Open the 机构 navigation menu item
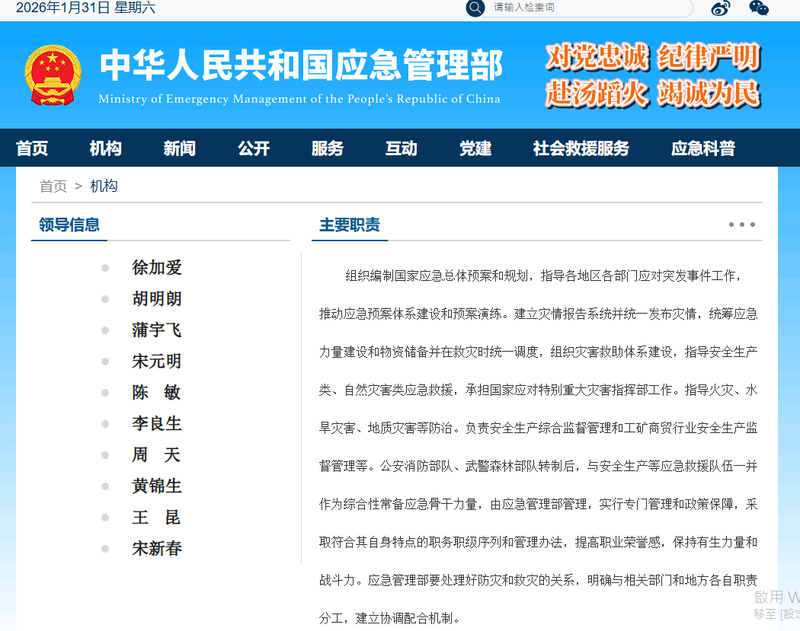Viewport: 800px width, 631px height. 106,148
